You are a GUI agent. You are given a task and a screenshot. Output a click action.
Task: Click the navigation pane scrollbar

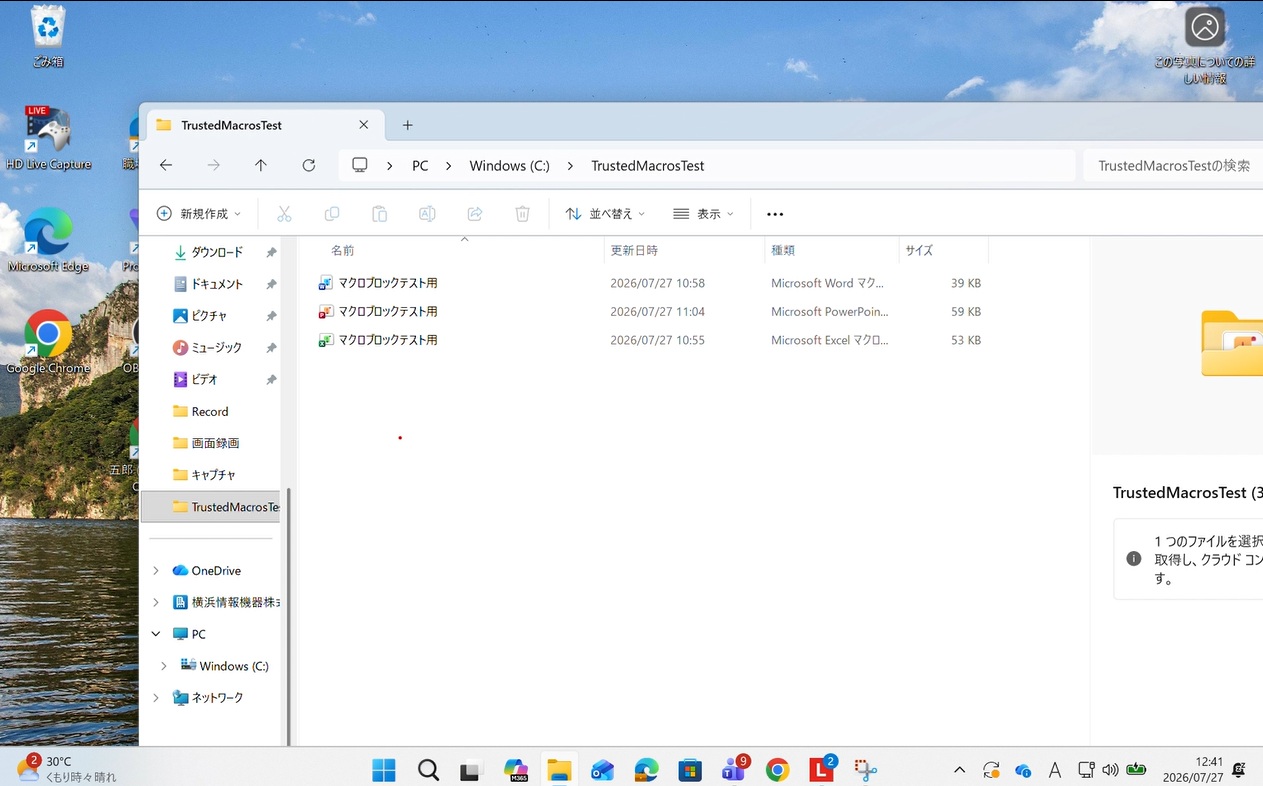289,616
